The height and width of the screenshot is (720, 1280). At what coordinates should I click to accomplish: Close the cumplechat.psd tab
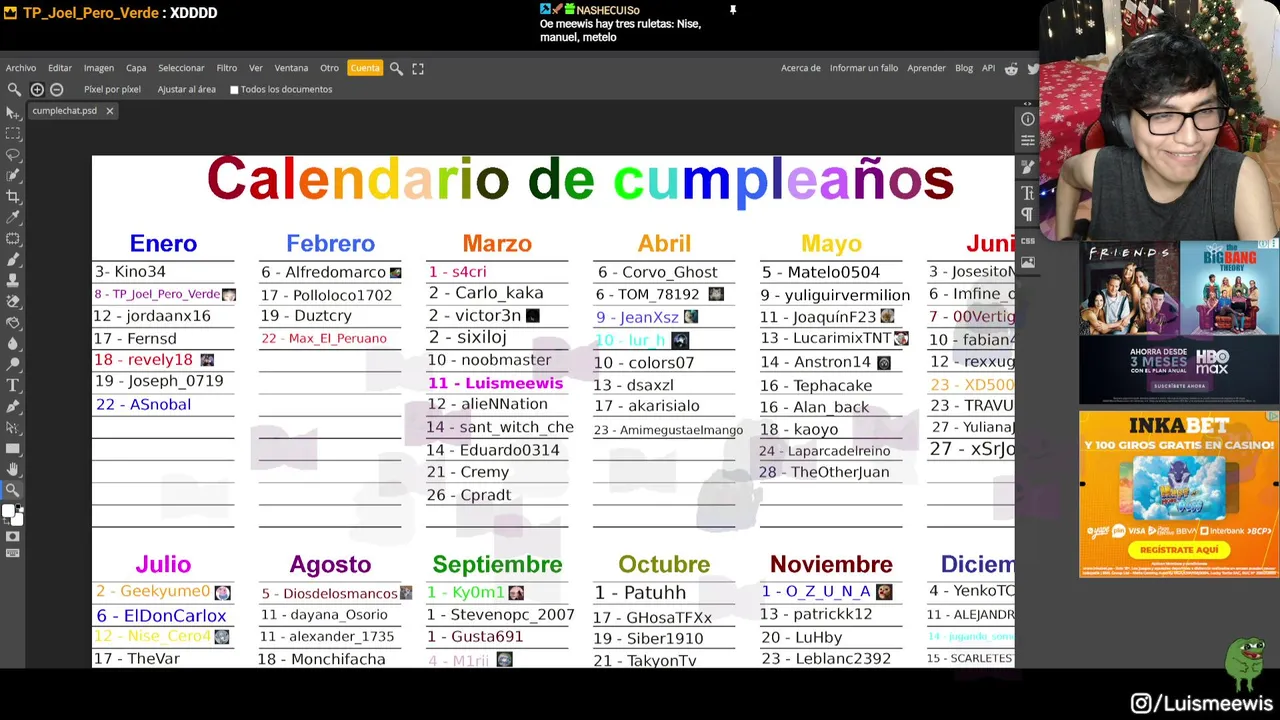[109, 111]
